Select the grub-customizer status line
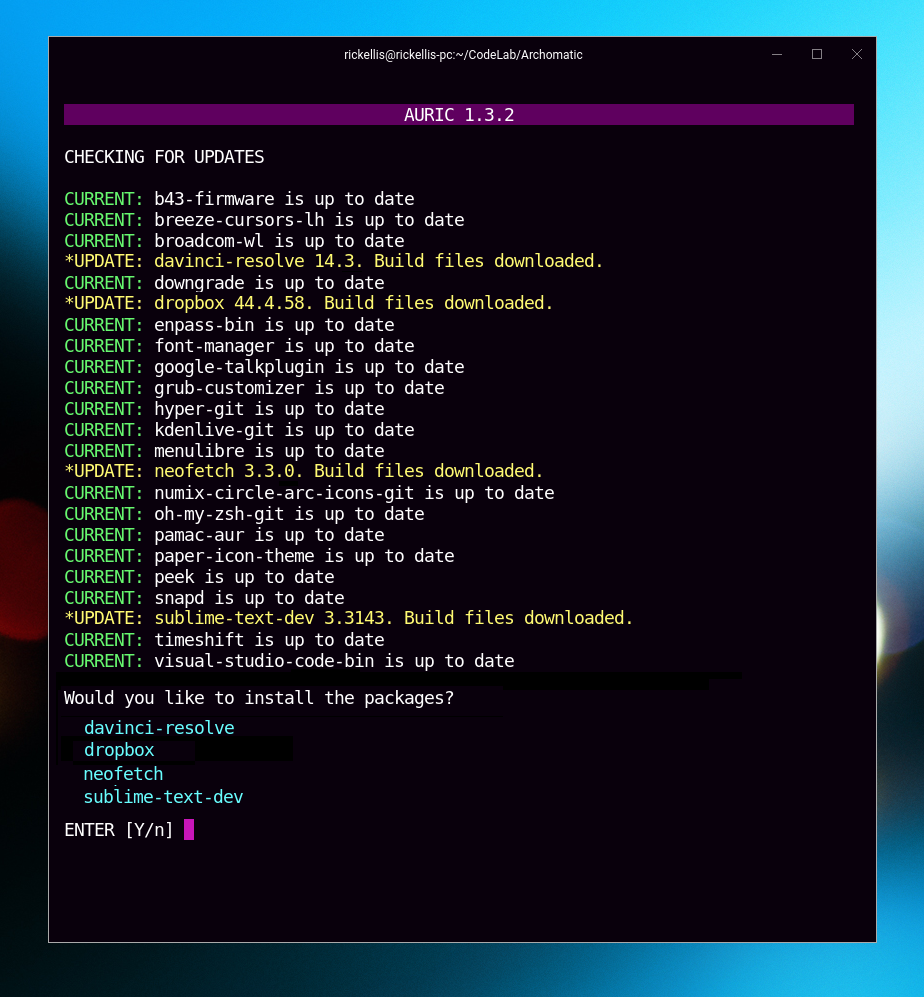This screenshot has height=997, width=924. coord(254,388)
